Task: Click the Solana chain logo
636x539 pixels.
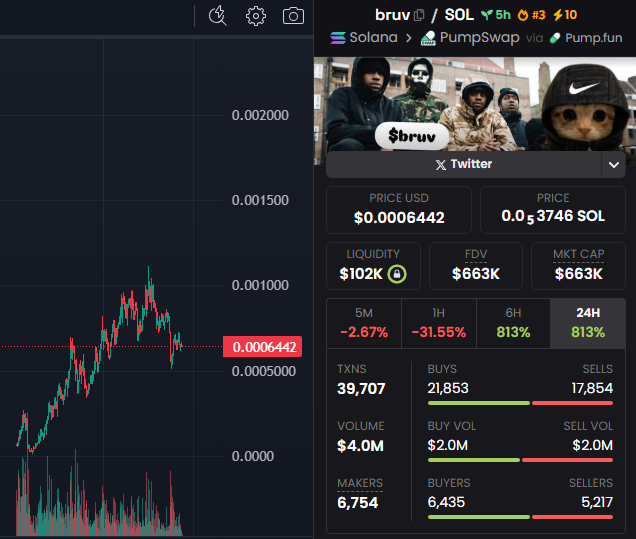Action: click(x=338, y=38)
